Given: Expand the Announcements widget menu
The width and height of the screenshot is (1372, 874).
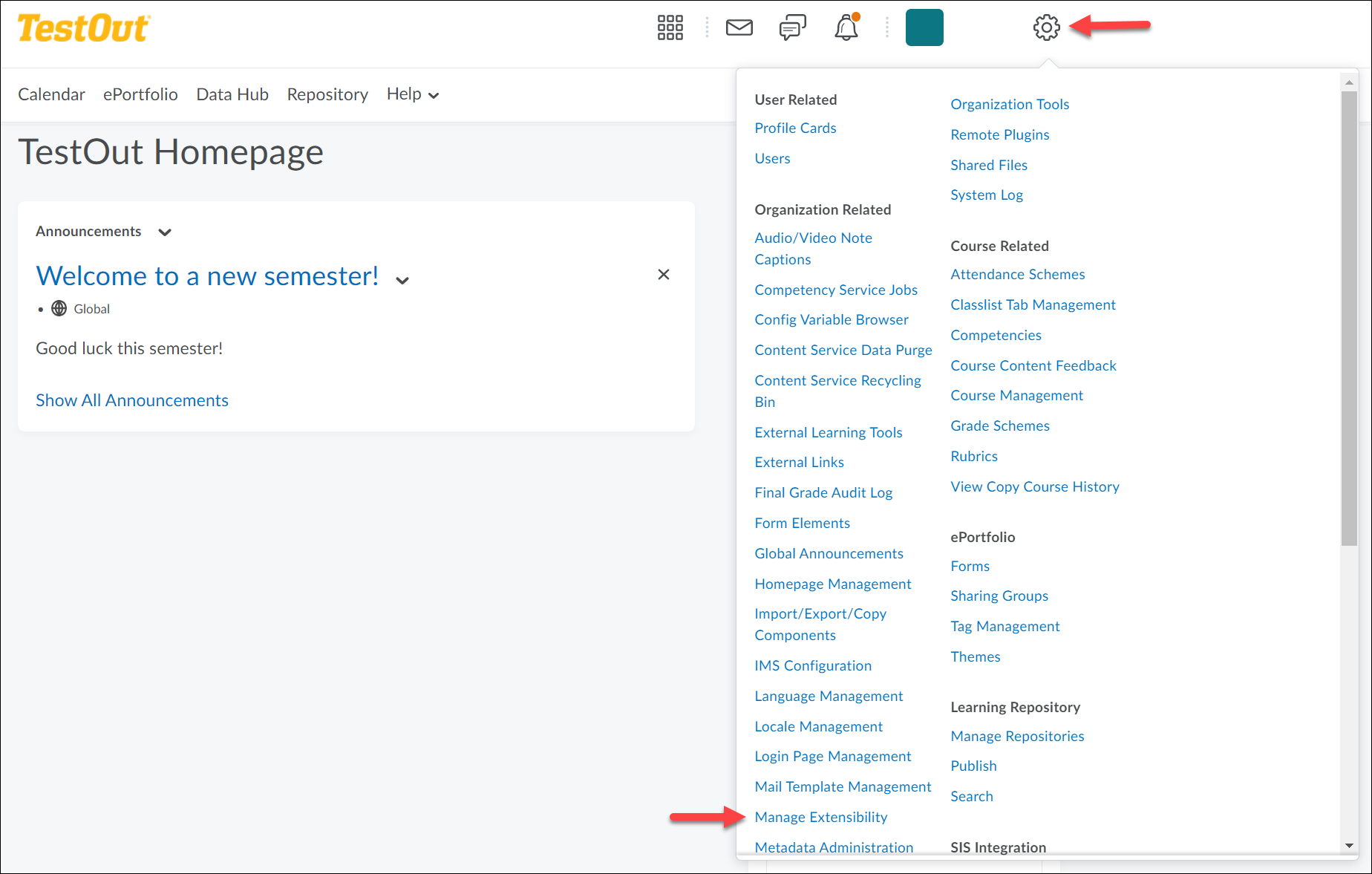Looking at the screenshot, I should (x=164, y=232).
